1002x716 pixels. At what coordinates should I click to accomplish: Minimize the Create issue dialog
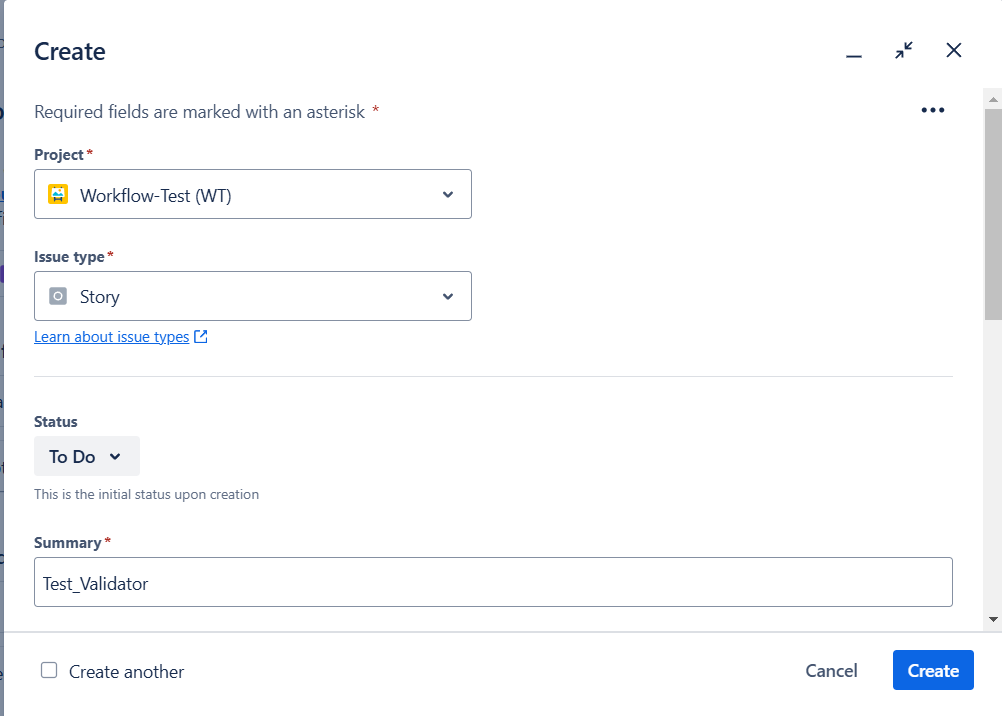click(853, 52)
